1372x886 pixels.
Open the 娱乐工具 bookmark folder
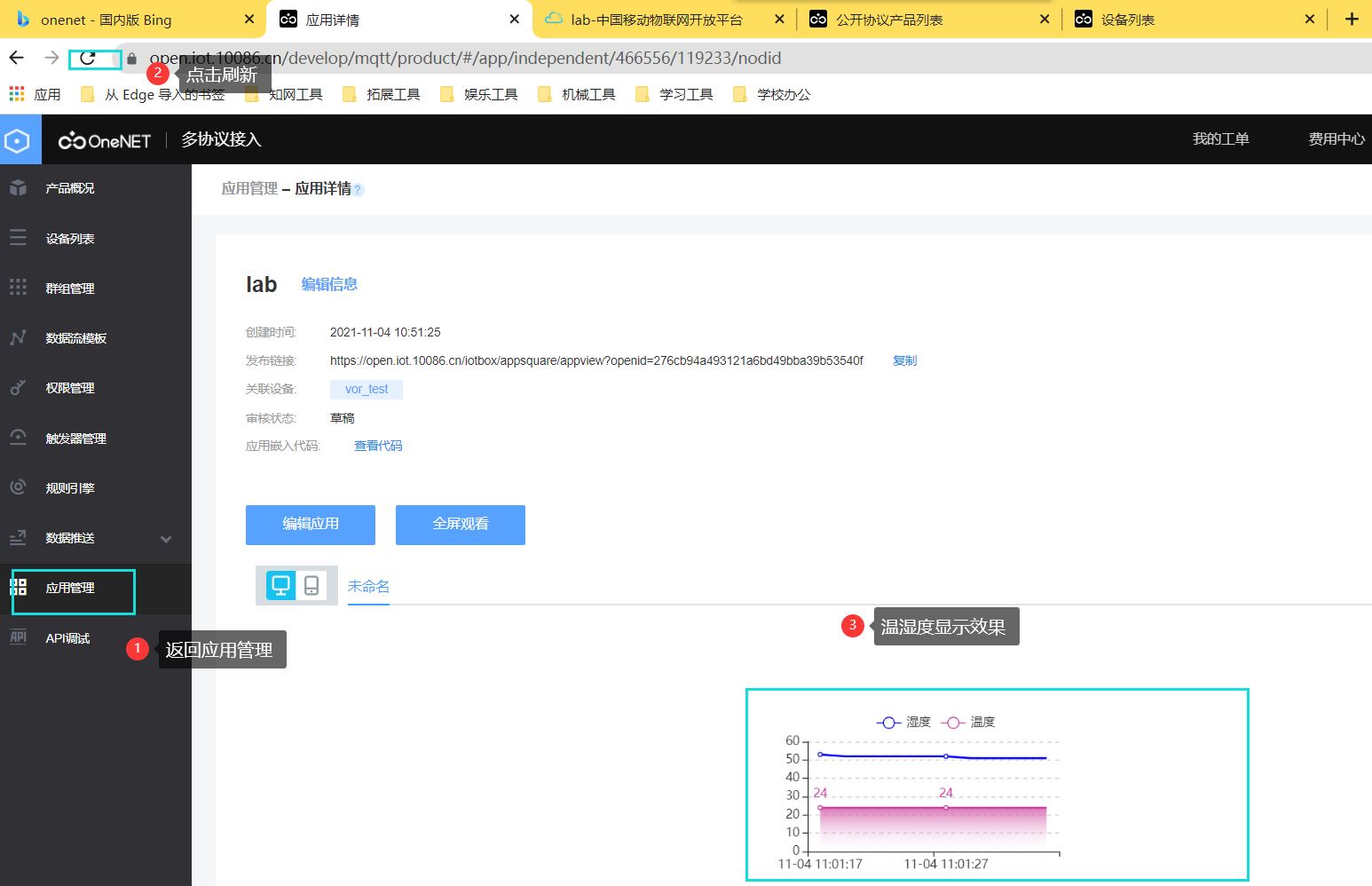click(479, 94)
